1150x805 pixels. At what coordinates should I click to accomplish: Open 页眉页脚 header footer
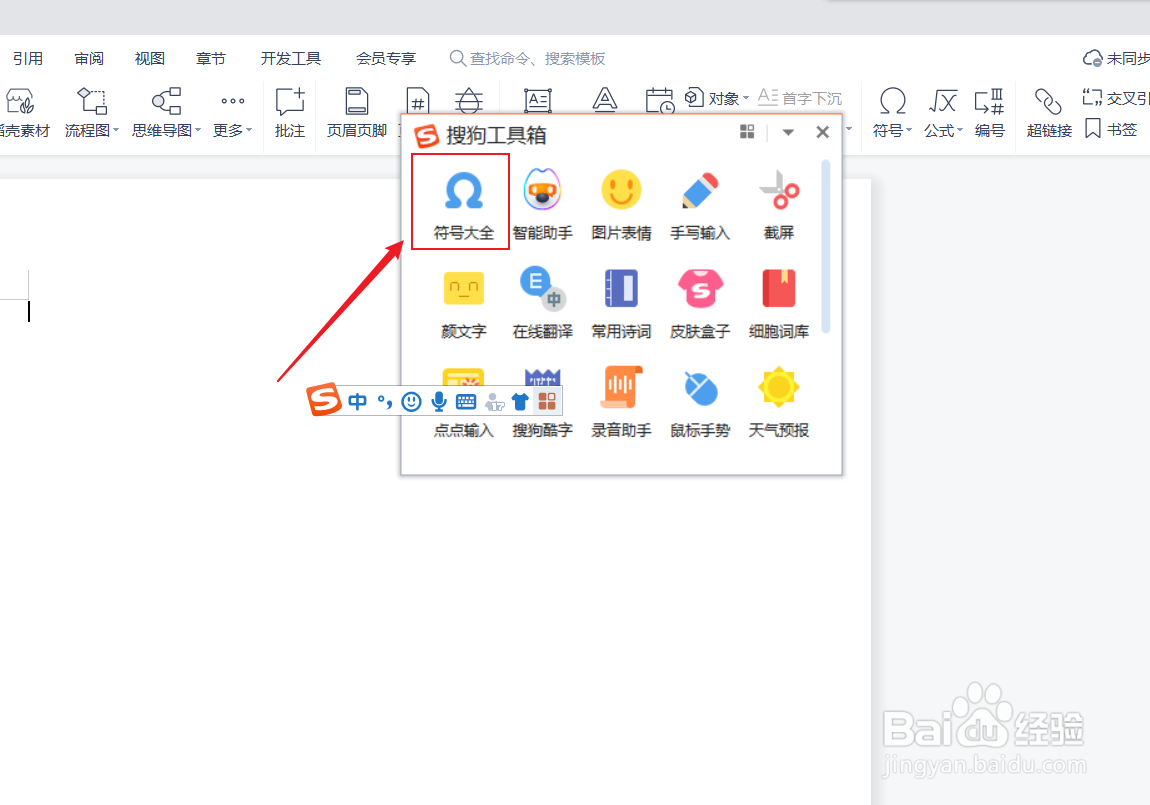tap(356, 112)
